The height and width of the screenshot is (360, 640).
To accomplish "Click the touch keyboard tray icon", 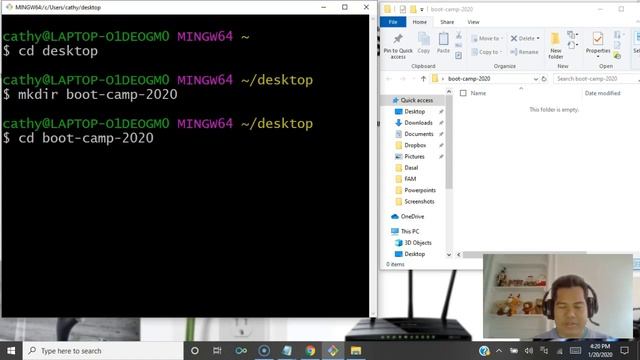I will [575, 351].
